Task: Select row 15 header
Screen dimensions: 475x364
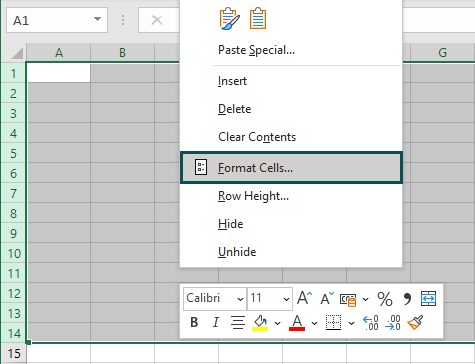Action: 13,353
